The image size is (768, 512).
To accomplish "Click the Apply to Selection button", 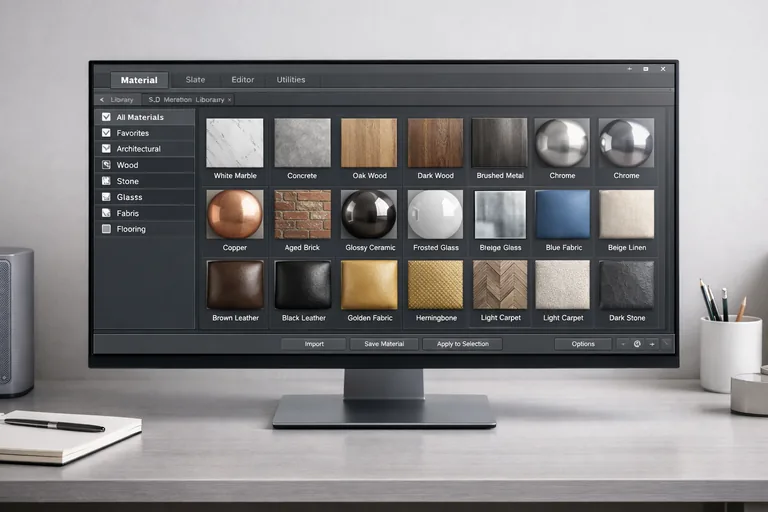I will point(462,344).
